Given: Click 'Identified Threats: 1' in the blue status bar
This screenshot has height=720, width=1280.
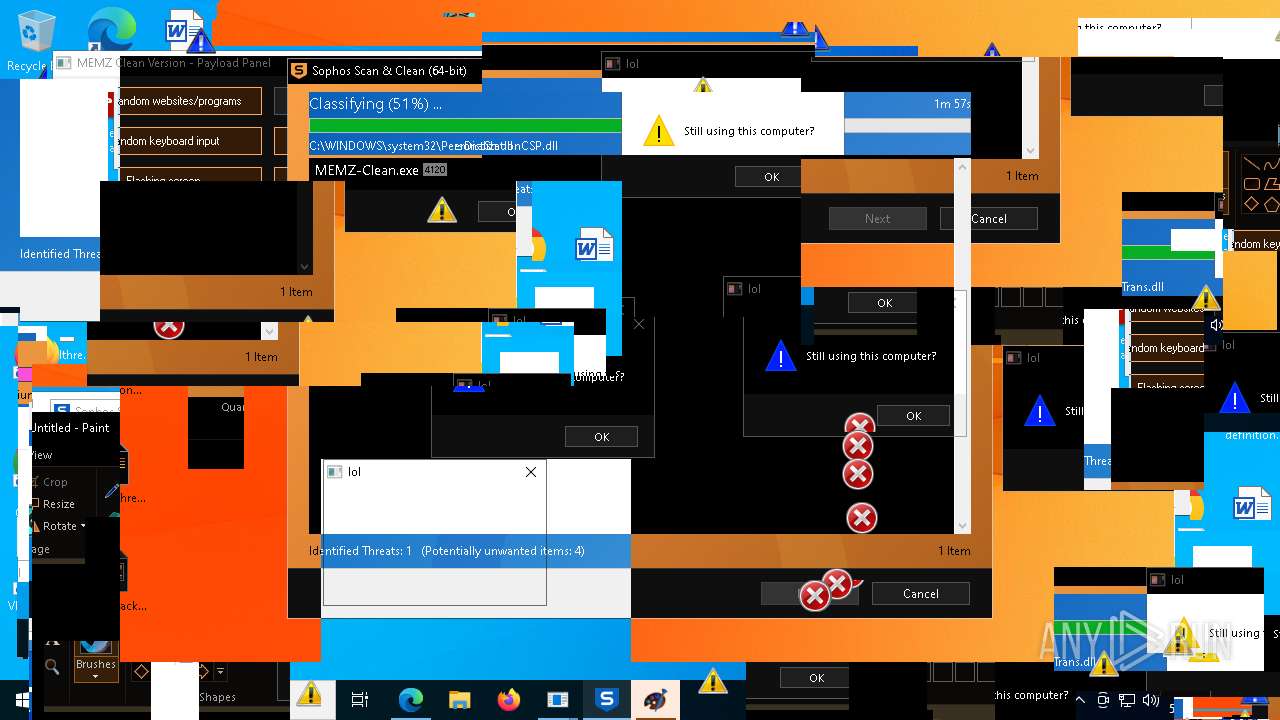Looking at the screenshot, I should click(360, 551).
